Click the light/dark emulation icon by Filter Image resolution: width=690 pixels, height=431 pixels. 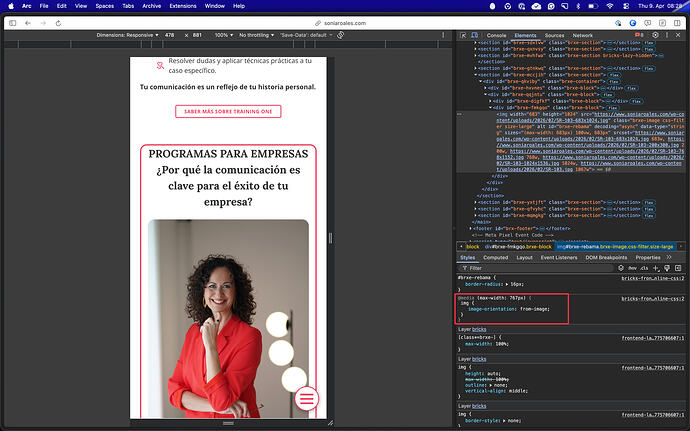pos(621,268)
